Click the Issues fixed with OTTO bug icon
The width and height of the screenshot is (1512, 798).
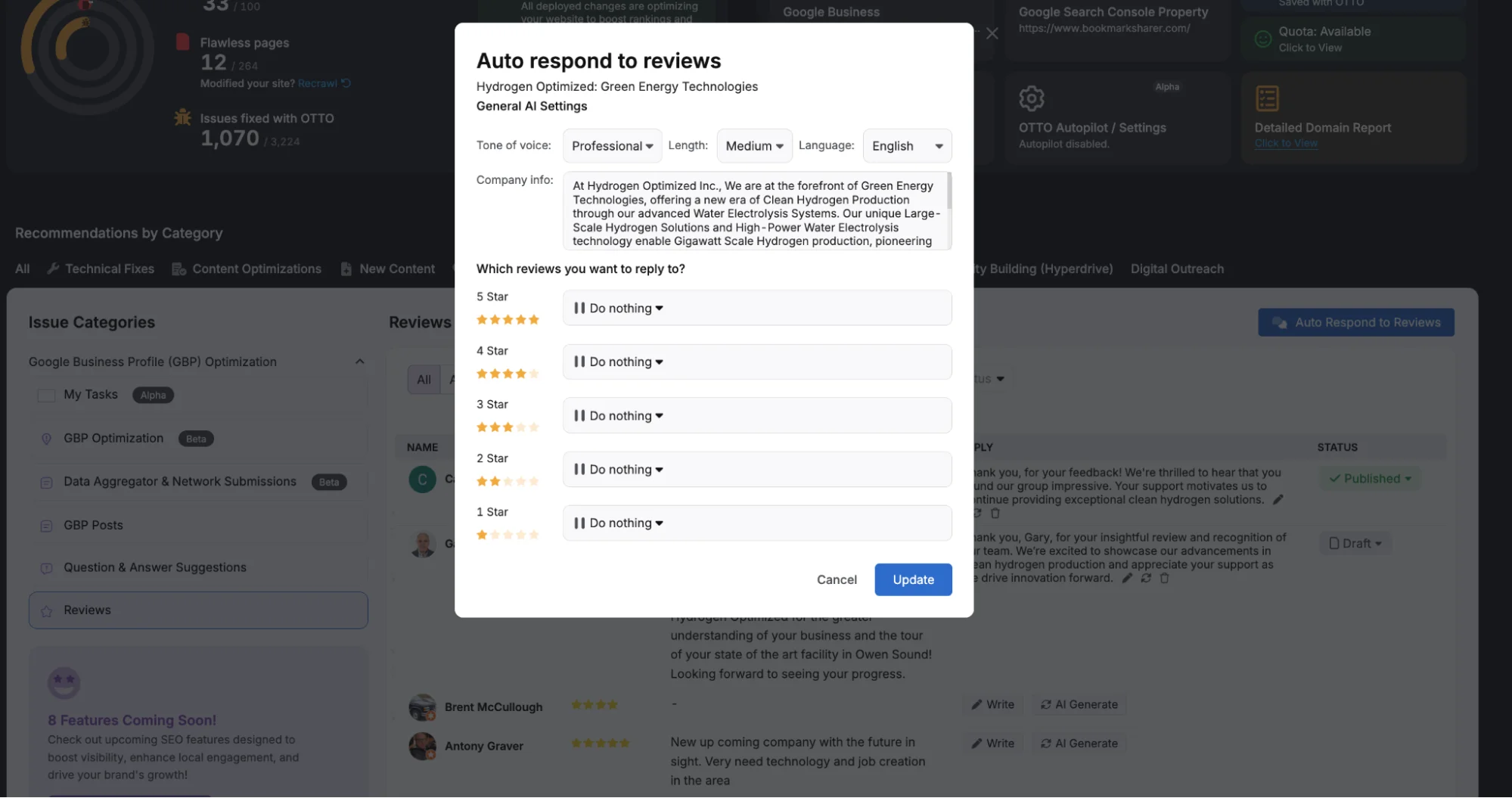pos(182,117)
